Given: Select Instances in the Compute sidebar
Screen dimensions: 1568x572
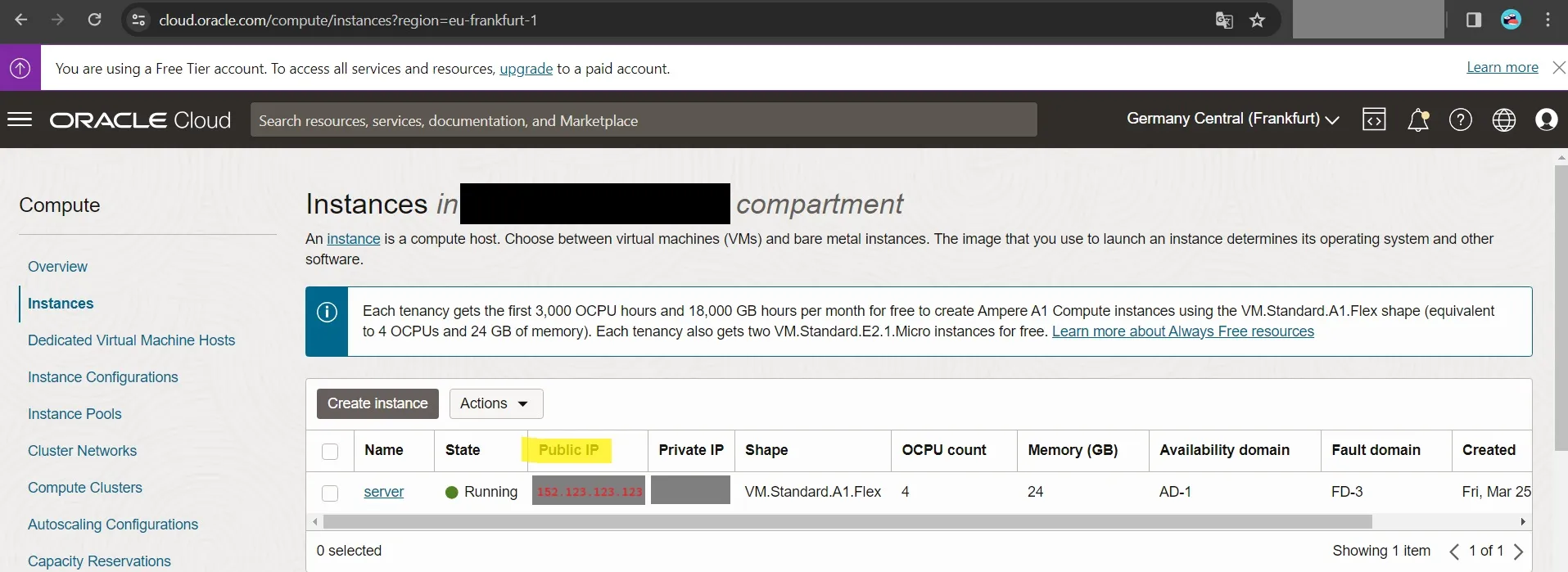Looking at the screenshot, I should [x=61, y=304].
